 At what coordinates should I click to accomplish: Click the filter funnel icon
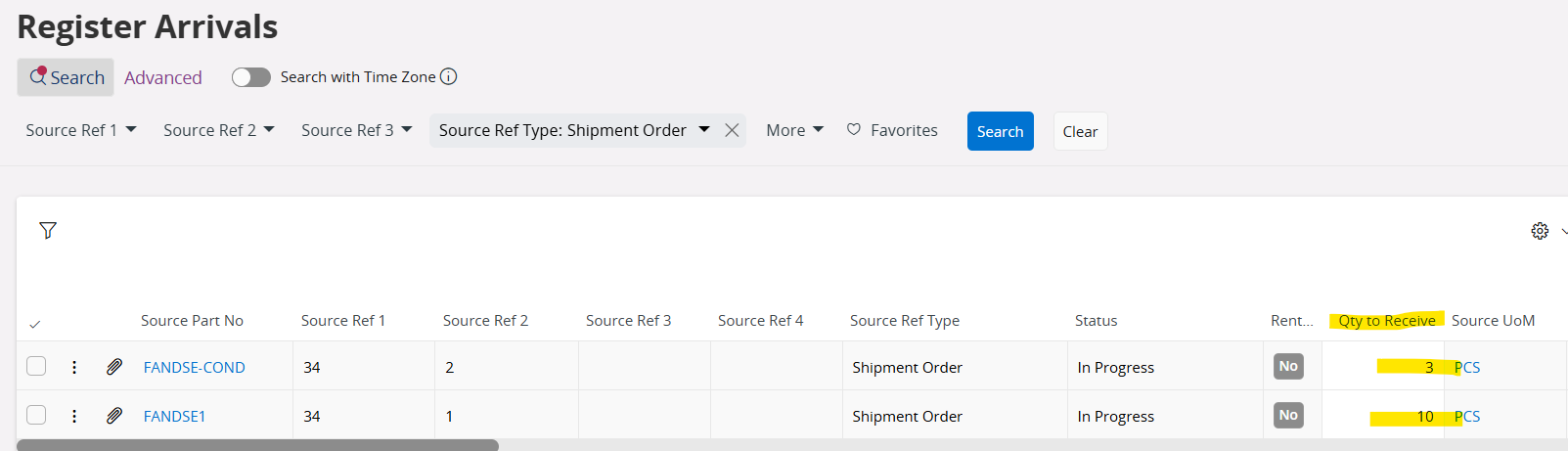point(48,230)
